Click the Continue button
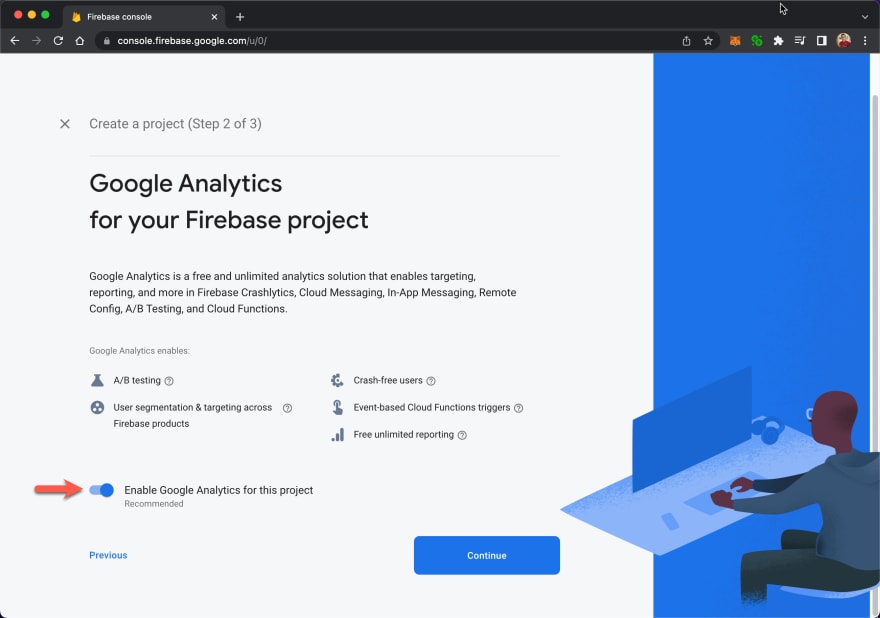Image resolution: width=880 pixels, height=618 pixels. 487,555
